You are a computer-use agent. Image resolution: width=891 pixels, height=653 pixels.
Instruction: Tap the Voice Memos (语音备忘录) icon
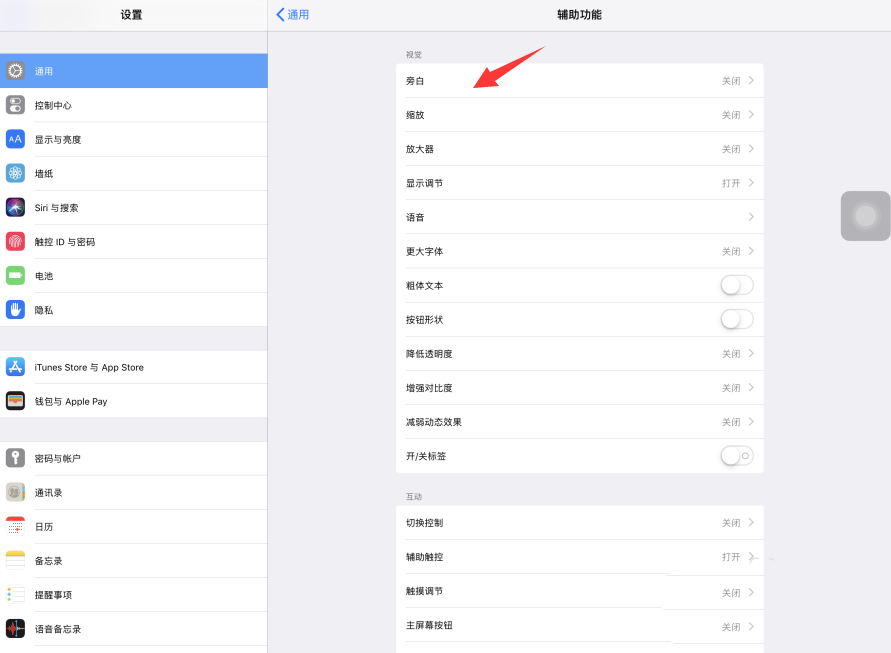[15, 629]
